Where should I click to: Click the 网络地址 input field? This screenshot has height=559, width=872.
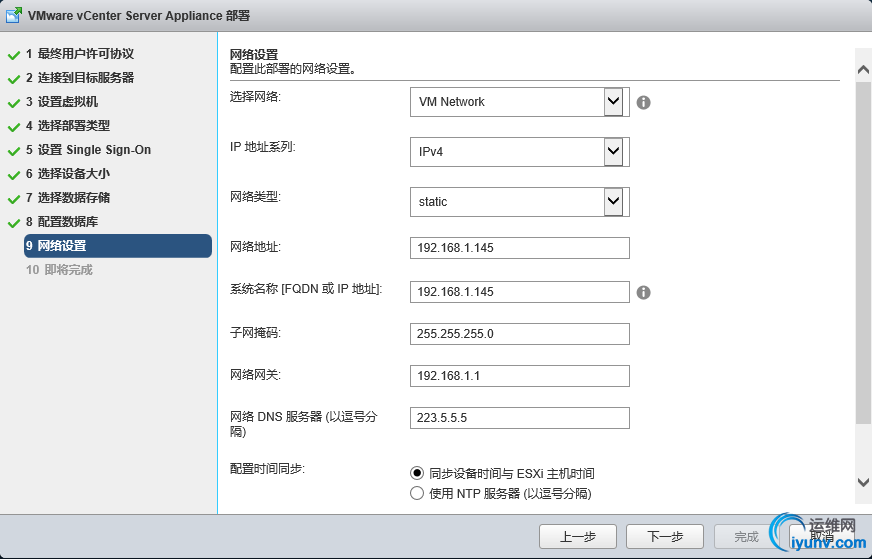pos(519,248)
